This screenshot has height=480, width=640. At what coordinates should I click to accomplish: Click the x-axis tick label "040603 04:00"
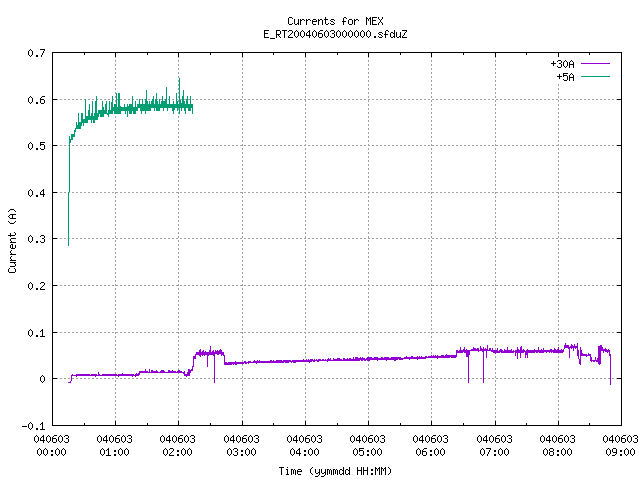click(304, 445)
